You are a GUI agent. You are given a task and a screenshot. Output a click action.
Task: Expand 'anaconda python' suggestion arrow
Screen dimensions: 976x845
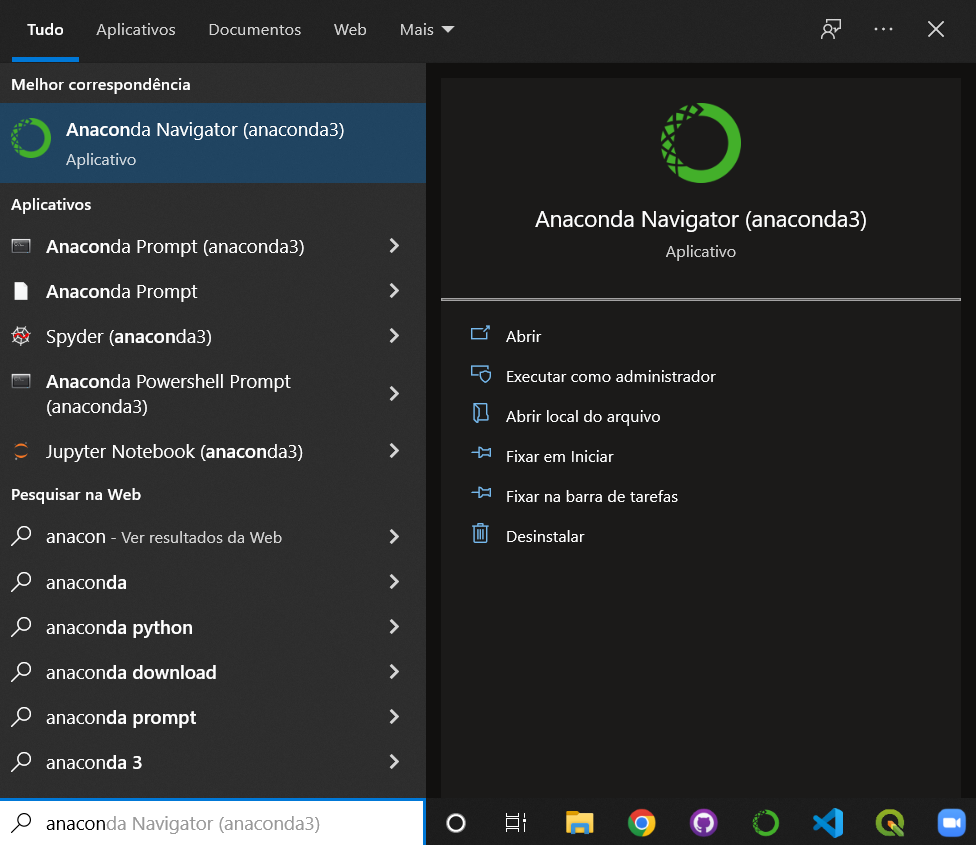click(394, 627)
